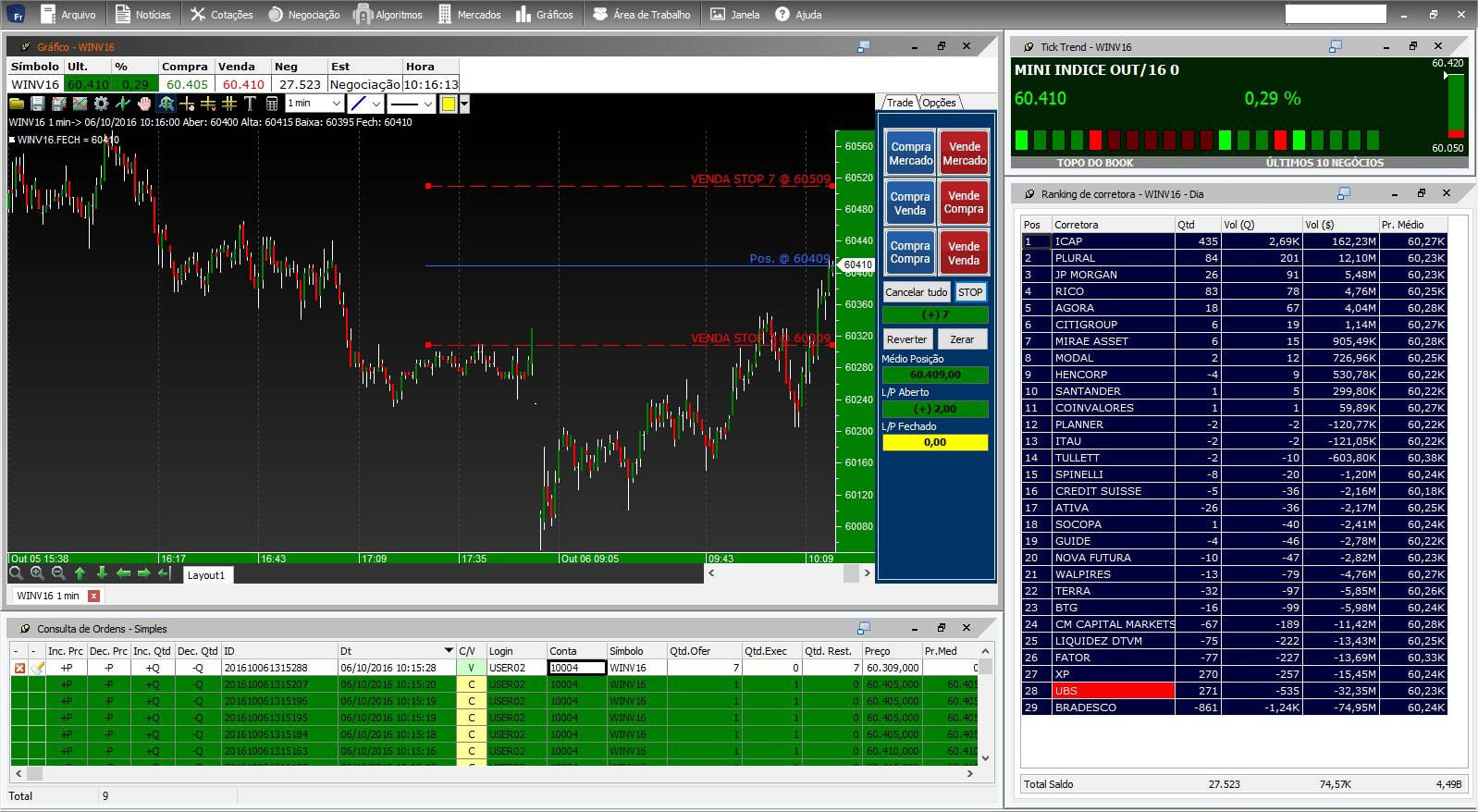Click the zoom in magnifier below chart
Image resolution: width=1478 pixels, height=812 pixels.
point(37,573)
